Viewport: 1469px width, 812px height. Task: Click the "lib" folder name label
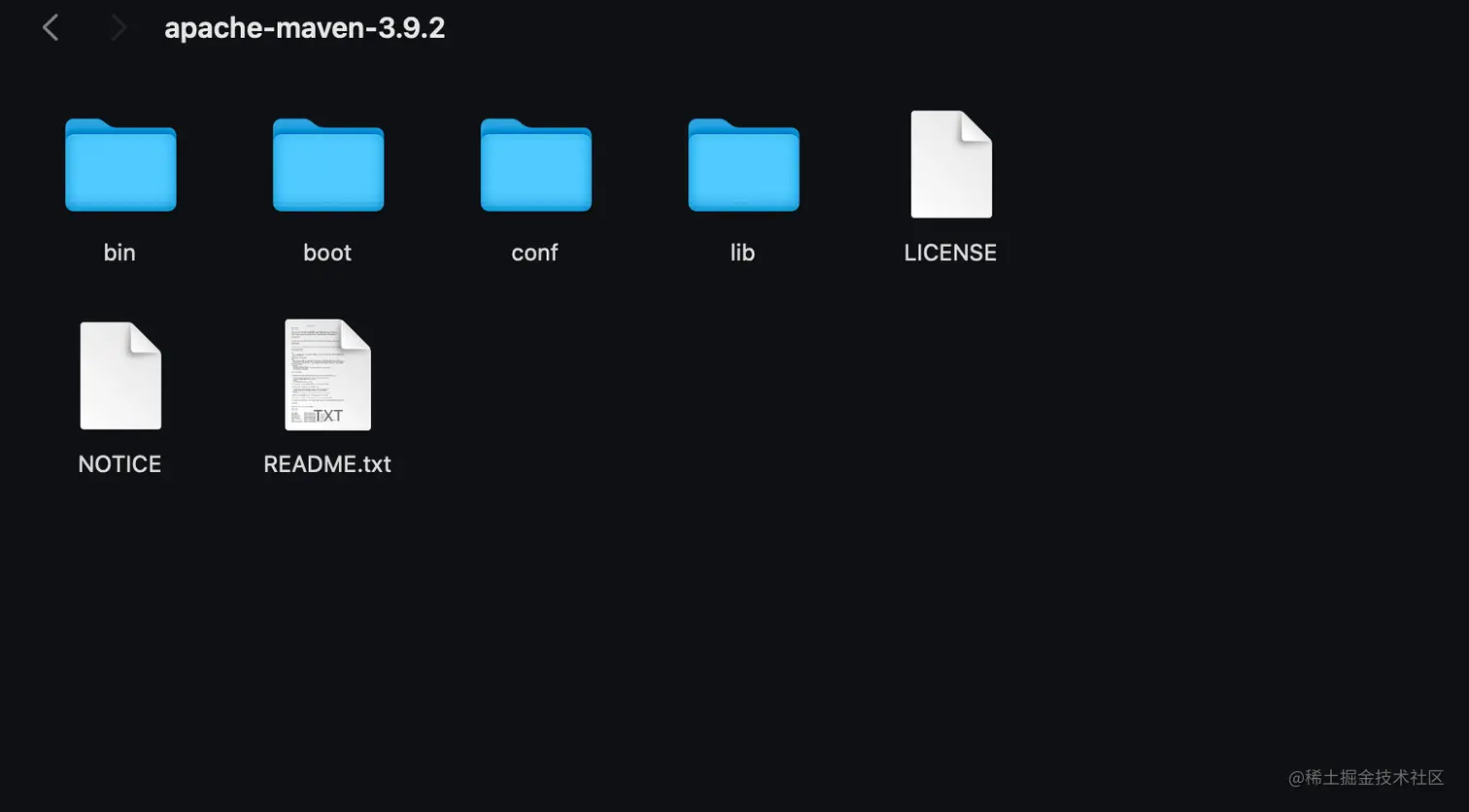pos(742,253)
